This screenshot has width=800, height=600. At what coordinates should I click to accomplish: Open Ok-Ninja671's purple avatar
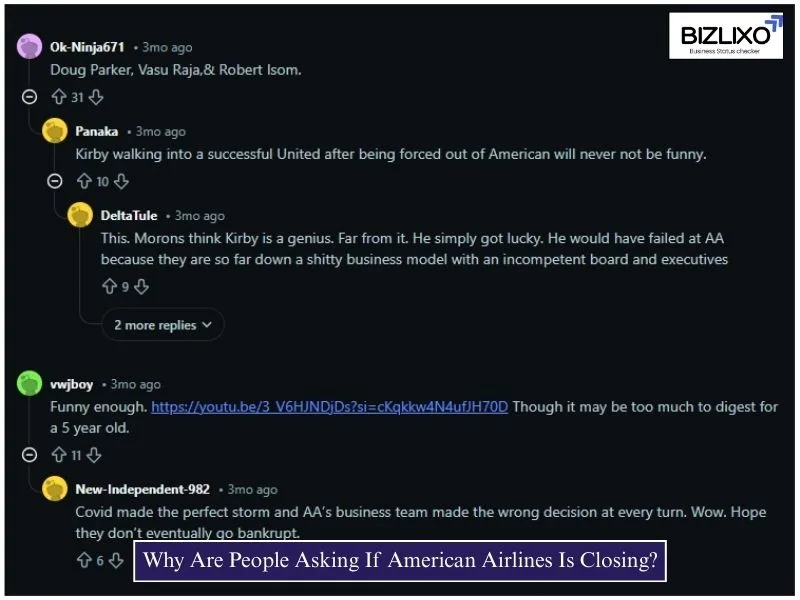coord(28,44)
